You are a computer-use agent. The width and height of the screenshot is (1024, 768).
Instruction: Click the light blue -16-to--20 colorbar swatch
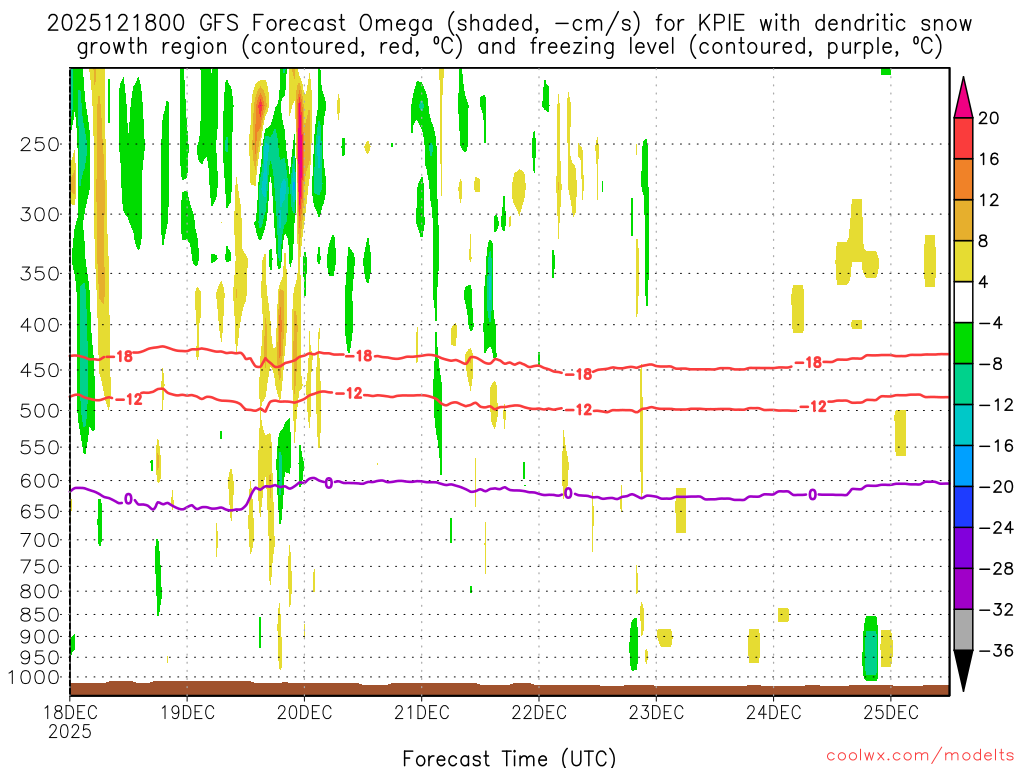click(963, 466)
